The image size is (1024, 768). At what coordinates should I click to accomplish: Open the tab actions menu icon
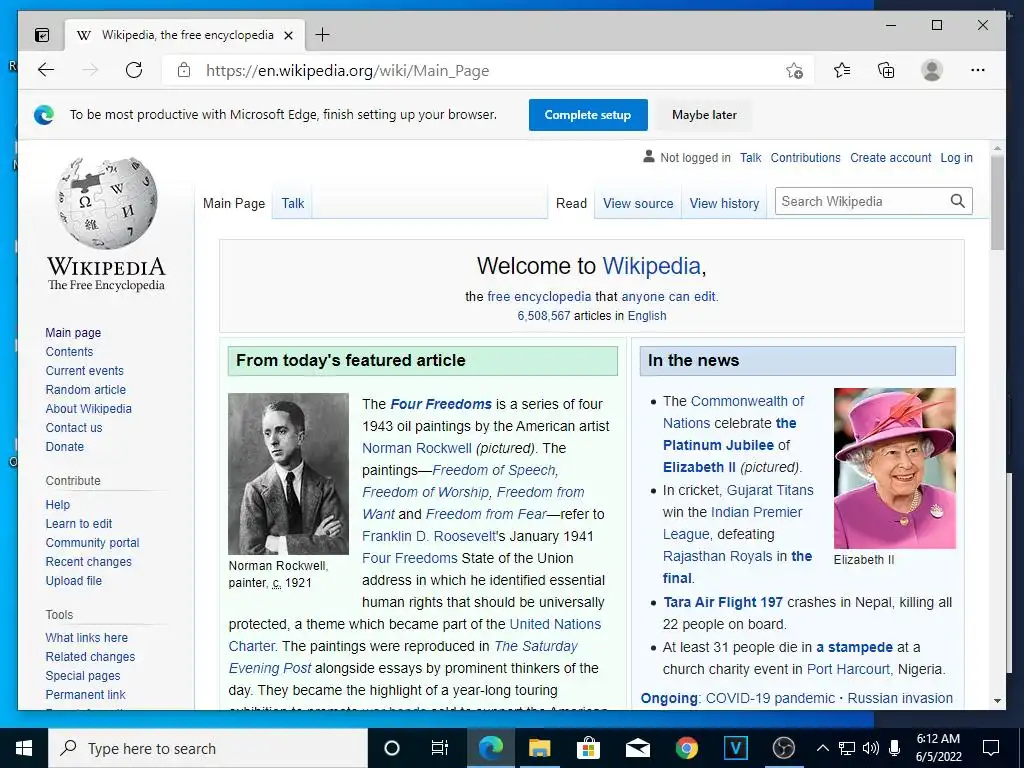click(42, 35)
